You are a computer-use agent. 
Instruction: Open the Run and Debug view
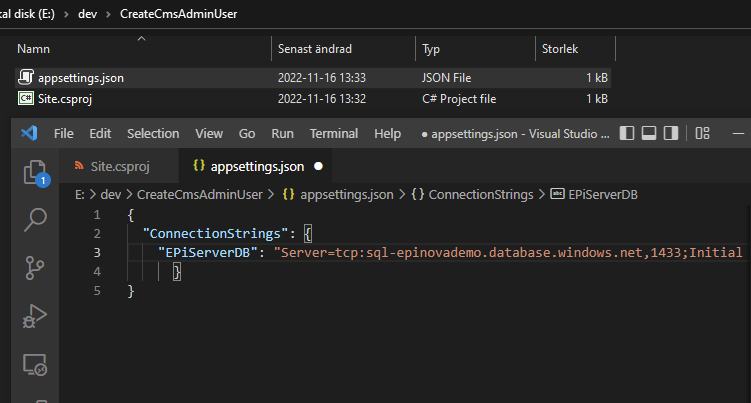click(36, 317)
